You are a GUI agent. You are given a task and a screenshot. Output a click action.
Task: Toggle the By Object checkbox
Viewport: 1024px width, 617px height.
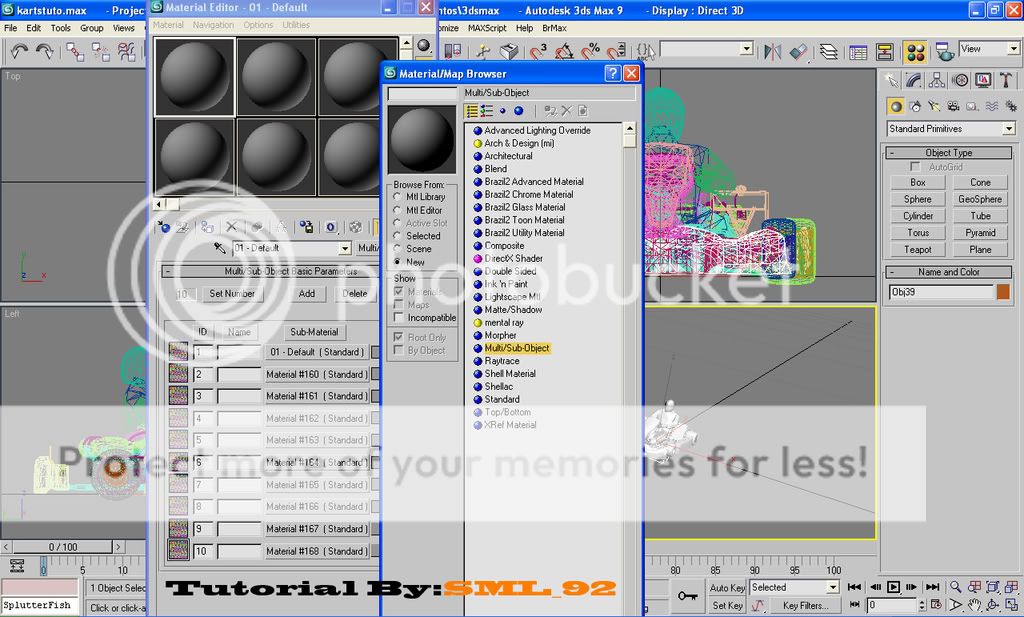pos(398,350)
